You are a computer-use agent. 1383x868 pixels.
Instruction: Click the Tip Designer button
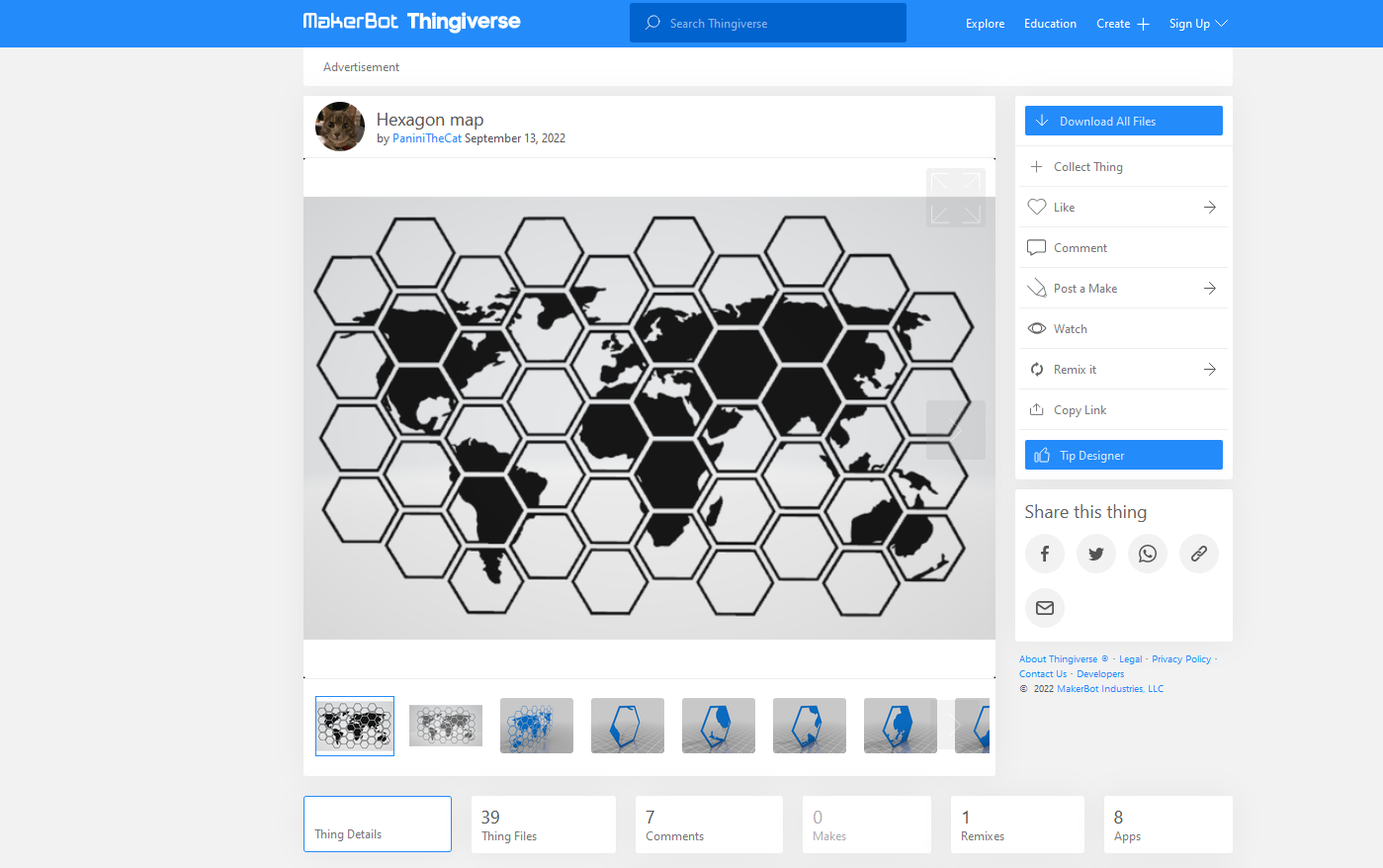point(1124,455)
